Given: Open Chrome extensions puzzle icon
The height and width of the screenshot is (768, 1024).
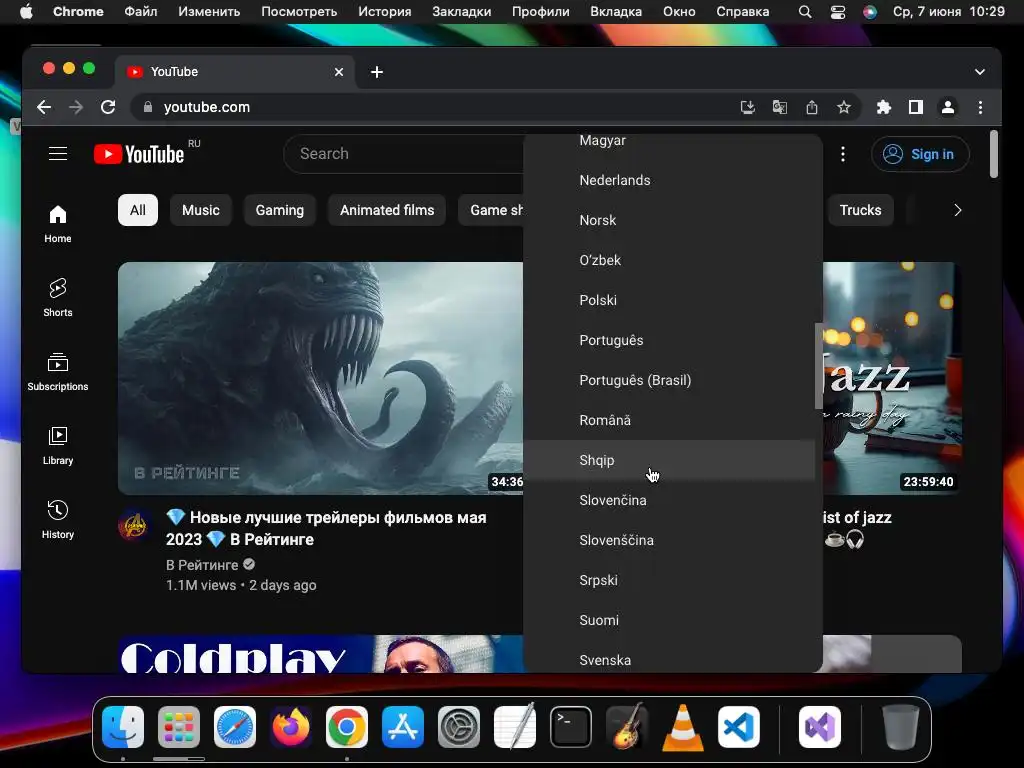Looking at the screenshot, I should 884,107.
